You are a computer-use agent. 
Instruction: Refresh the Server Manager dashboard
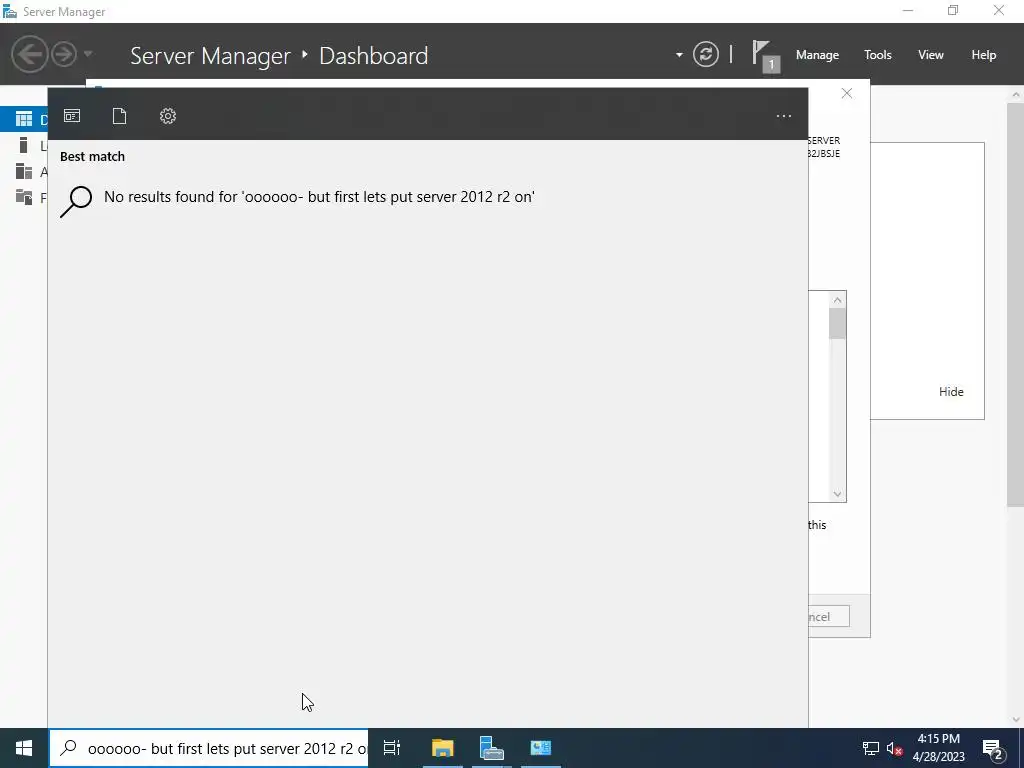(x=706, y=54)
